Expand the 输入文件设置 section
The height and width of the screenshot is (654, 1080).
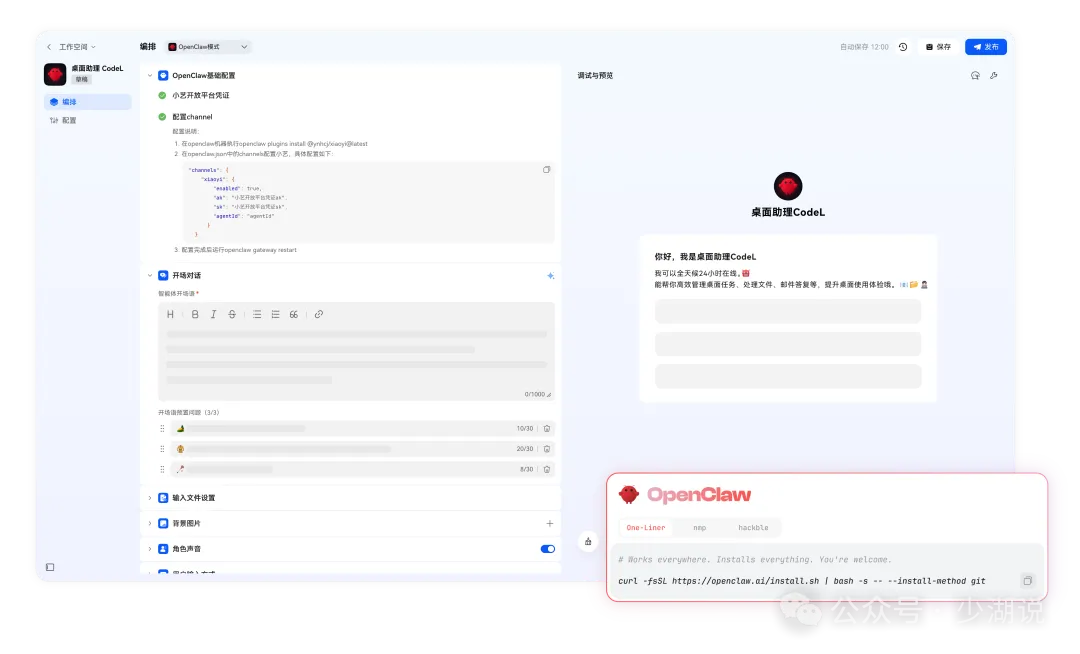click(149, 498)
